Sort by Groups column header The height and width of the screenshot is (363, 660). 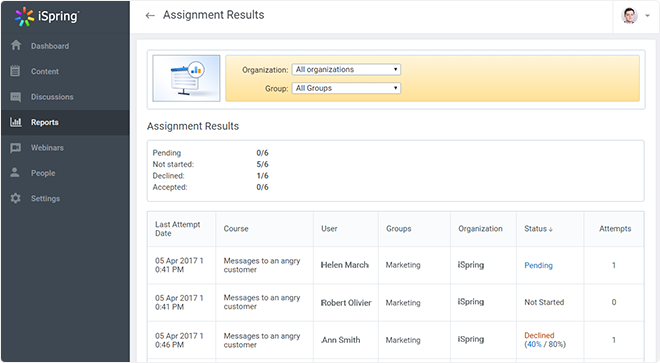[399, 229]
